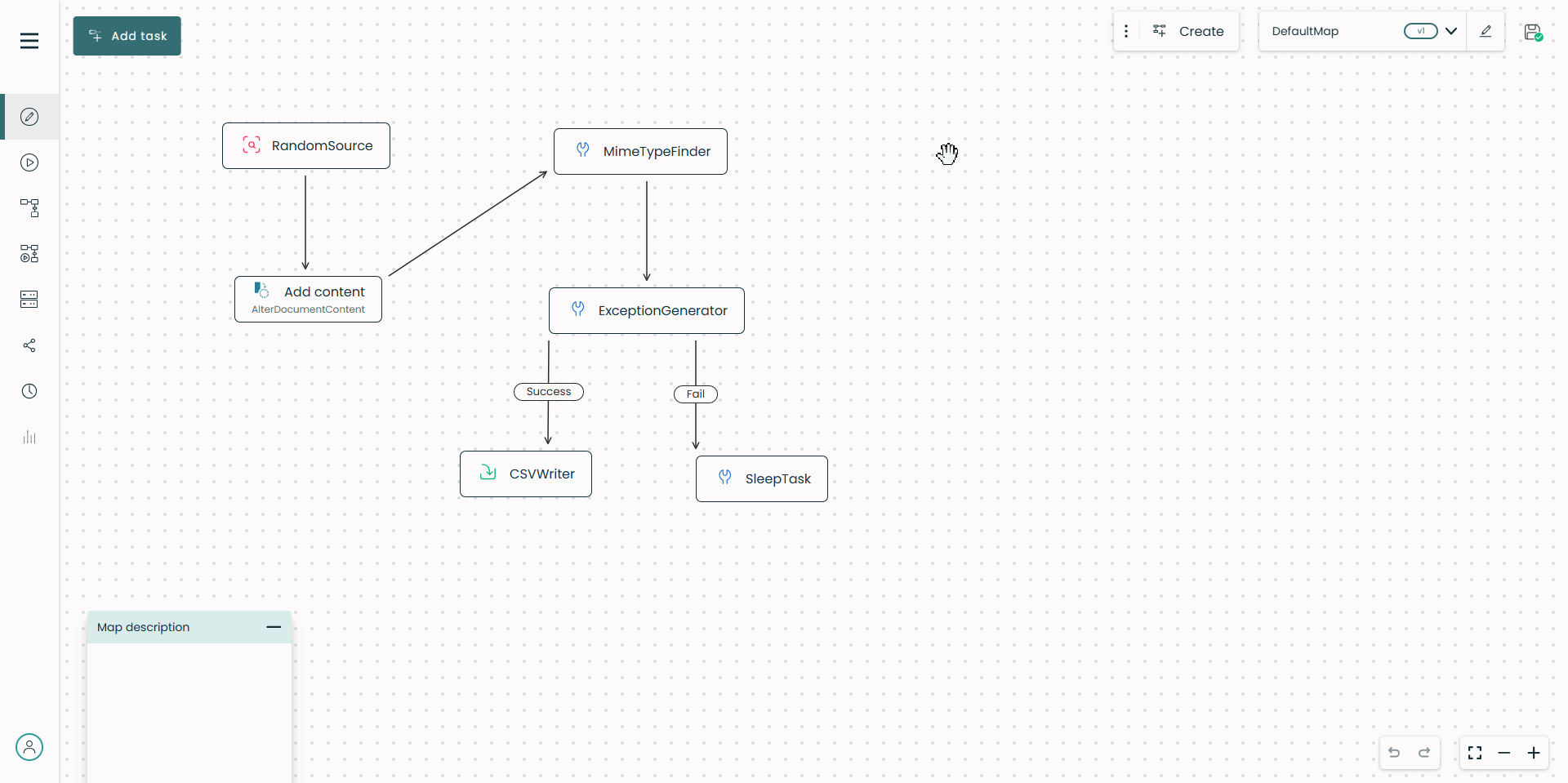Click the Create button
1568x783 pixels.
[1188, 31]
